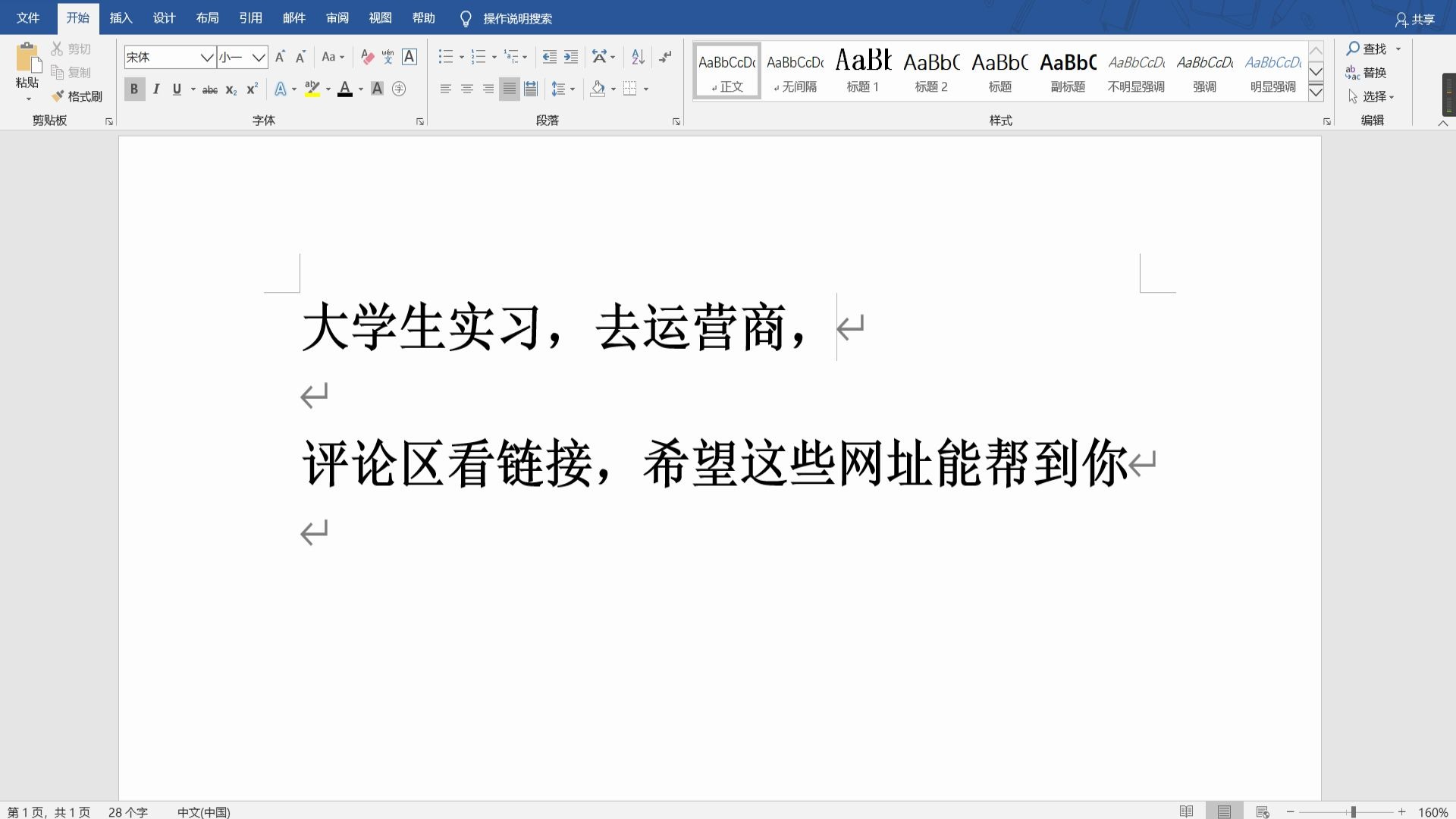The width and height of the screenshot is (1456, 819).
Task: Clear all formatting with the eraser icon
Action: pyautogui.click(x=367, y=57)
